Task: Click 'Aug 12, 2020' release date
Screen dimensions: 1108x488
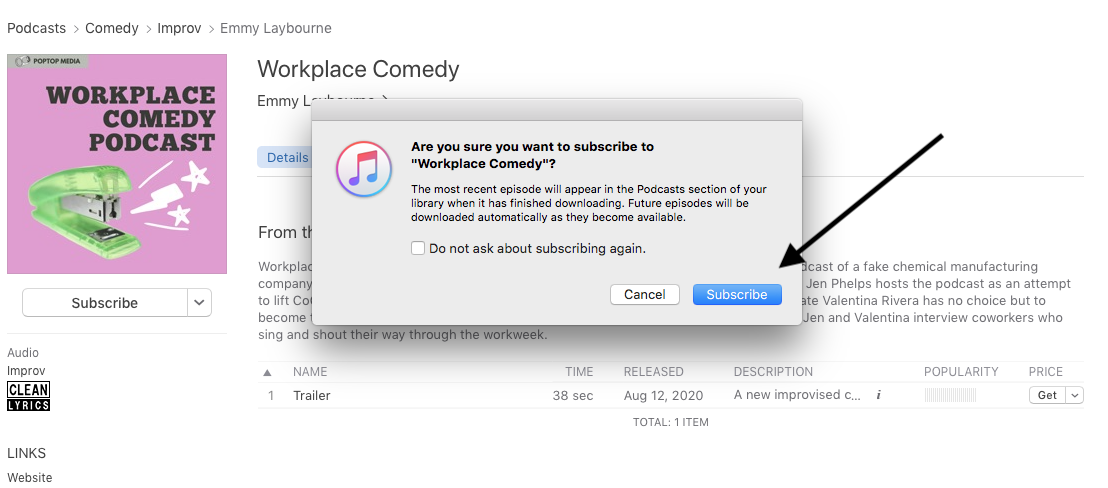Action: point(664,395)
